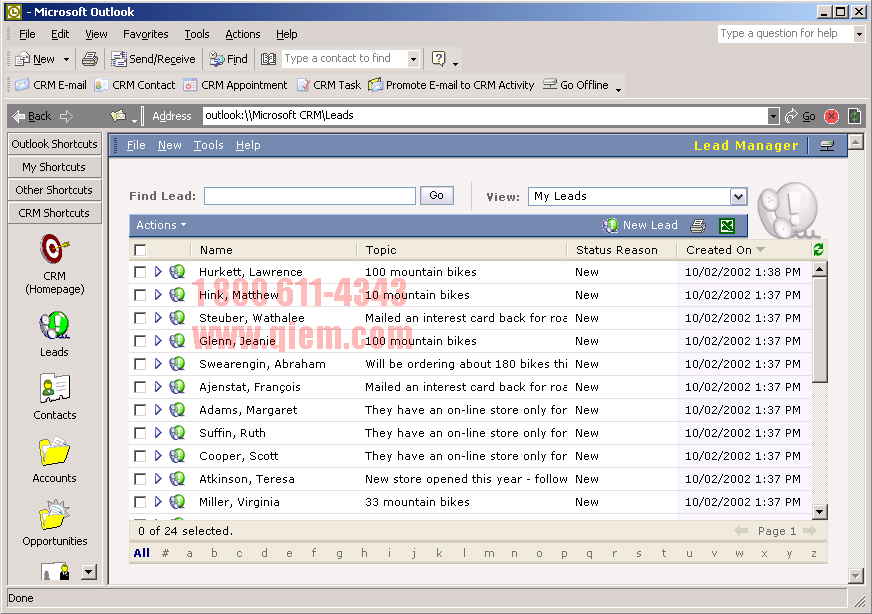The image size is (872, 614).
Task: Click the red Stop icon by the address bar
Action: [831, 116]
